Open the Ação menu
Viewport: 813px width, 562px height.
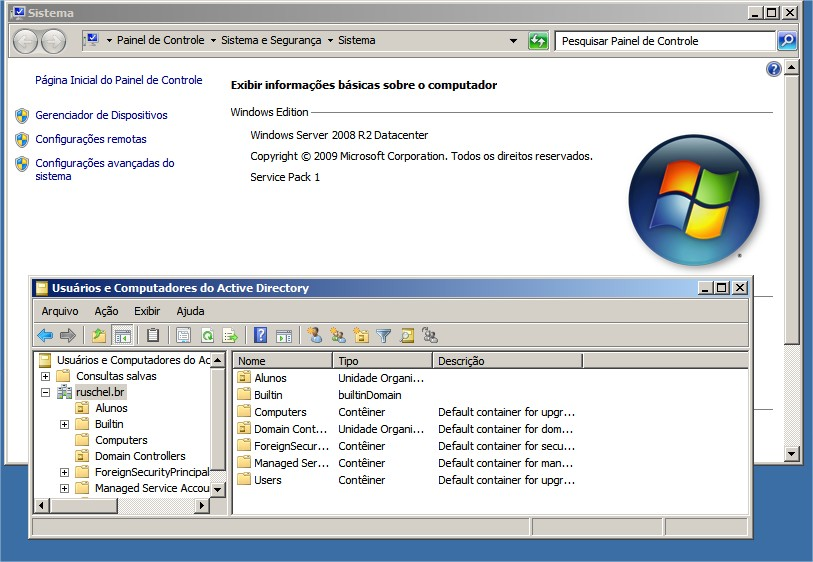106,311
